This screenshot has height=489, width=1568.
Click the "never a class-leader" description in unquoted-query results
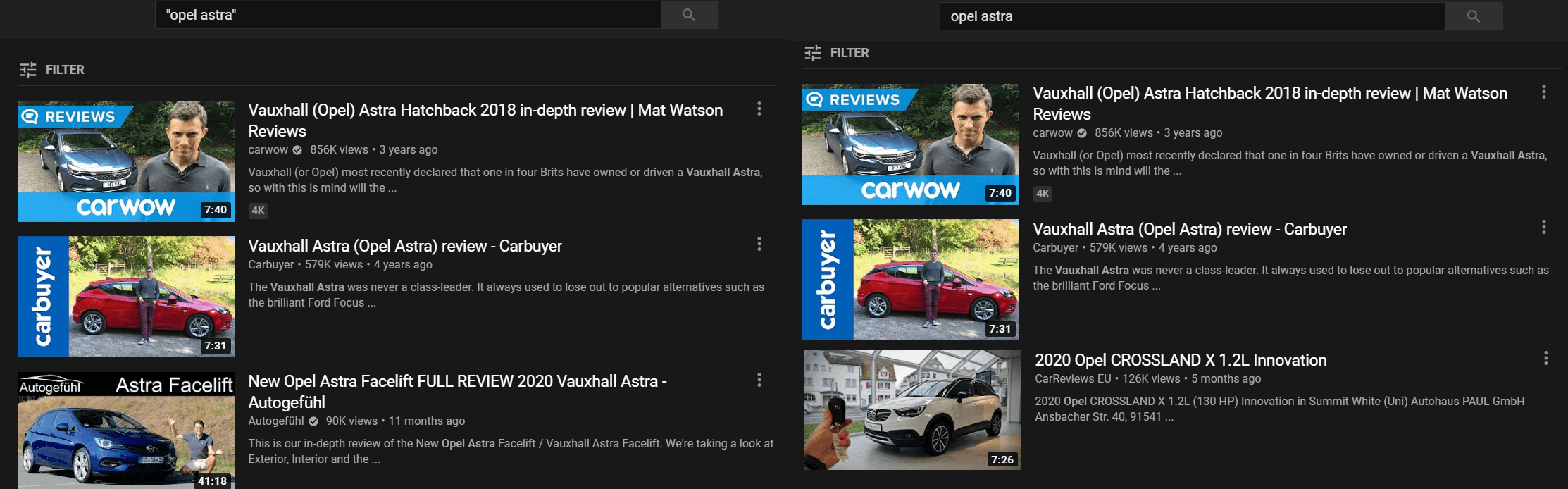[x=1291, y=278]
